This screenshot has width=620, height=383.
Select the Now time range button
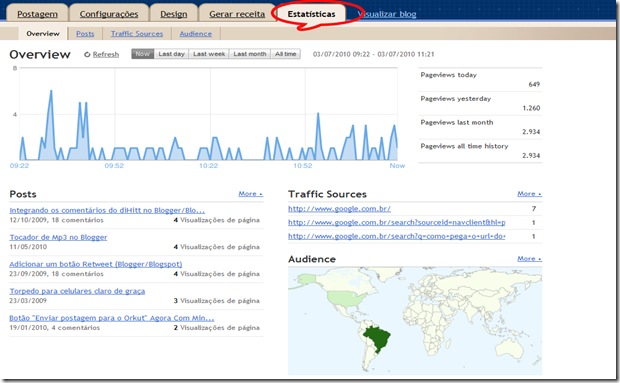coord(142,54)
